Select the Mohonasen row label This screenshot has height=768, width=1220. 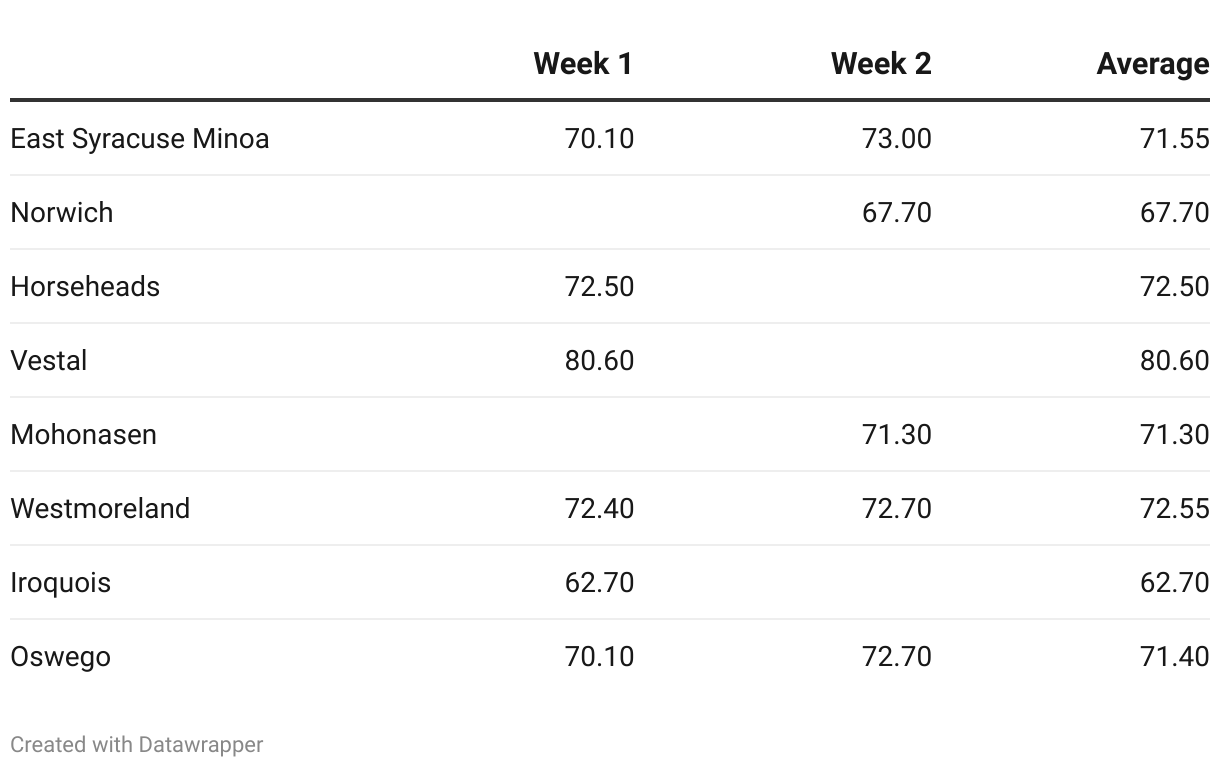[84, 434]
